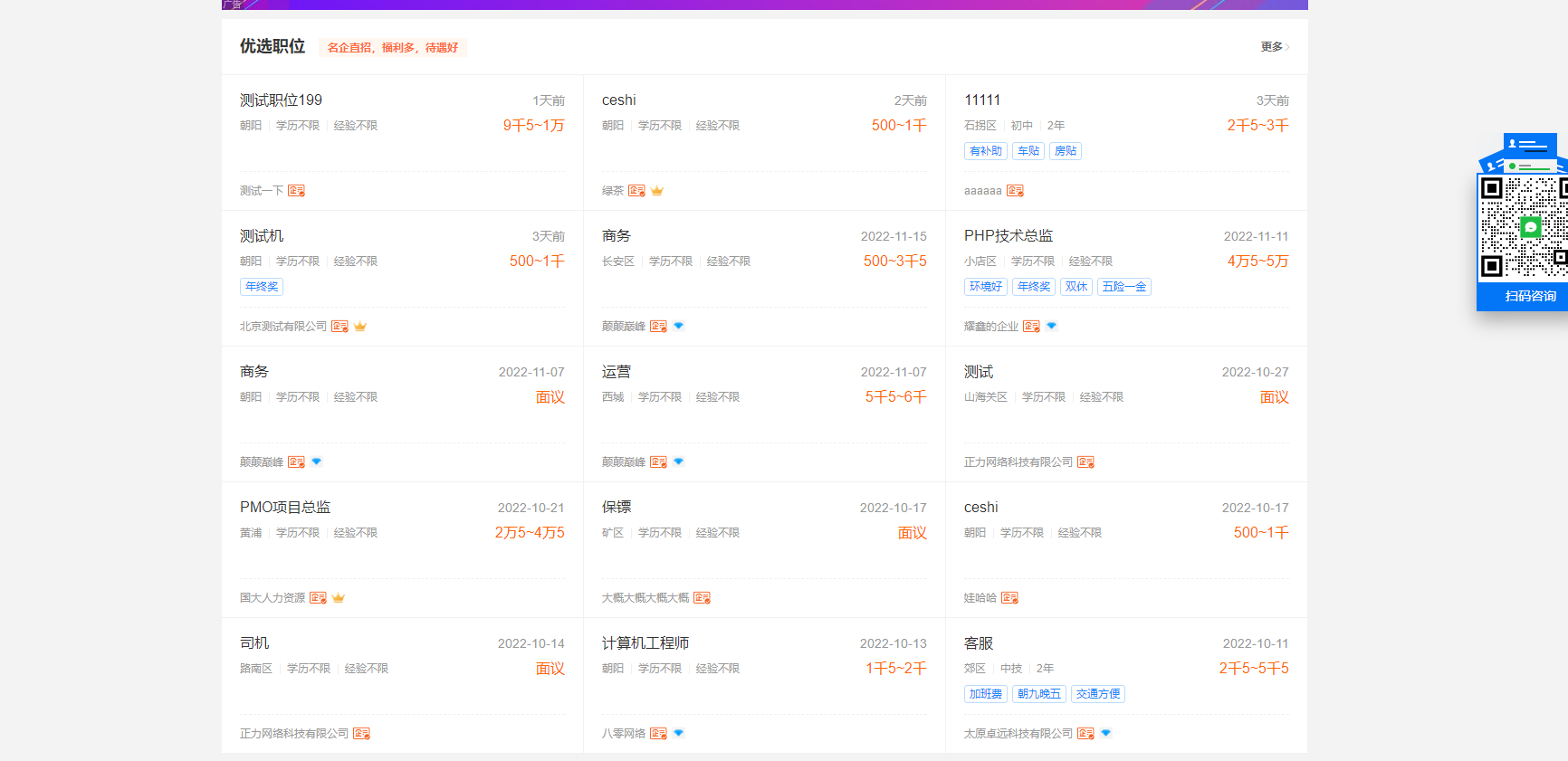Click the 扫码咨询 button
The height and width of the screenshot is (761, 1568).
coord(1530,296)
